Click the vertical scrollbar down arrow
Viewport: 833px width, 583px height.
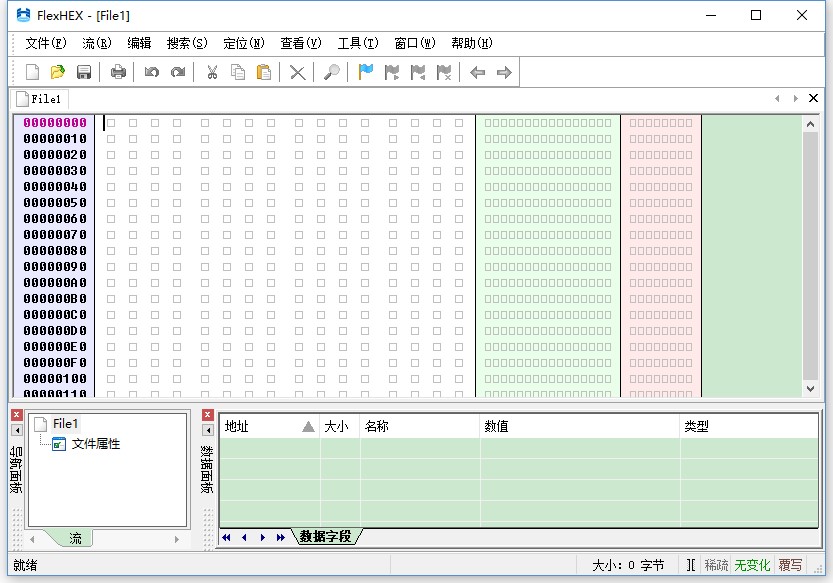811,388
